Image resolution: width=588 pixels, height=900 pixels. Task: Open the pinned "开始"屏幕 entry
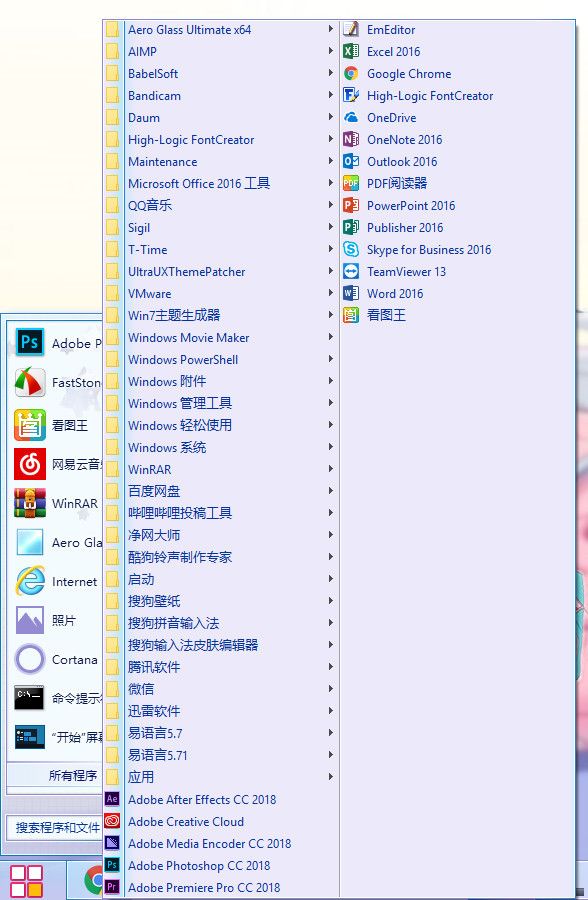(56, 737)
